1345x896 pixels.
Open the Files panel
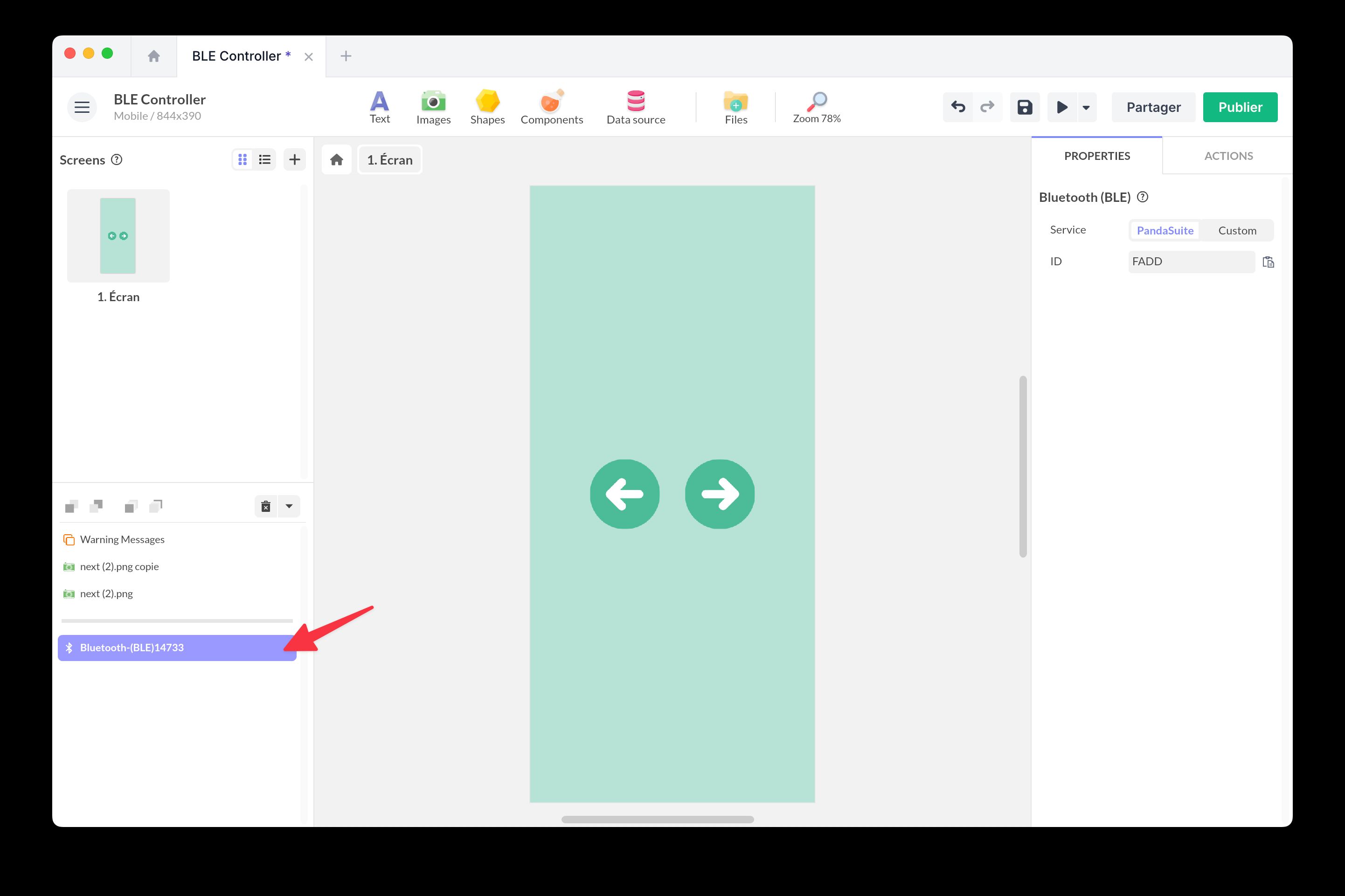[x=735, y=106]
